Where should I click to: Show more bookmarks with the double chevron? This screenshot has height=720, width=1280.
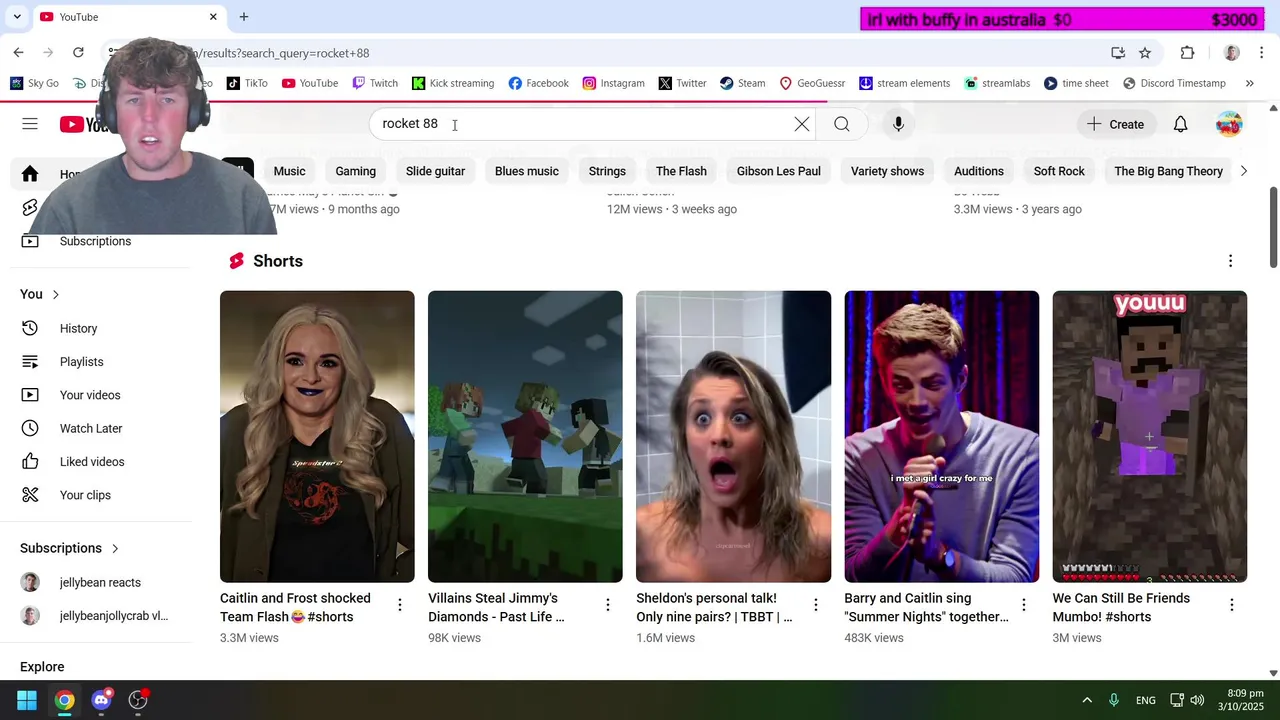1249,83
